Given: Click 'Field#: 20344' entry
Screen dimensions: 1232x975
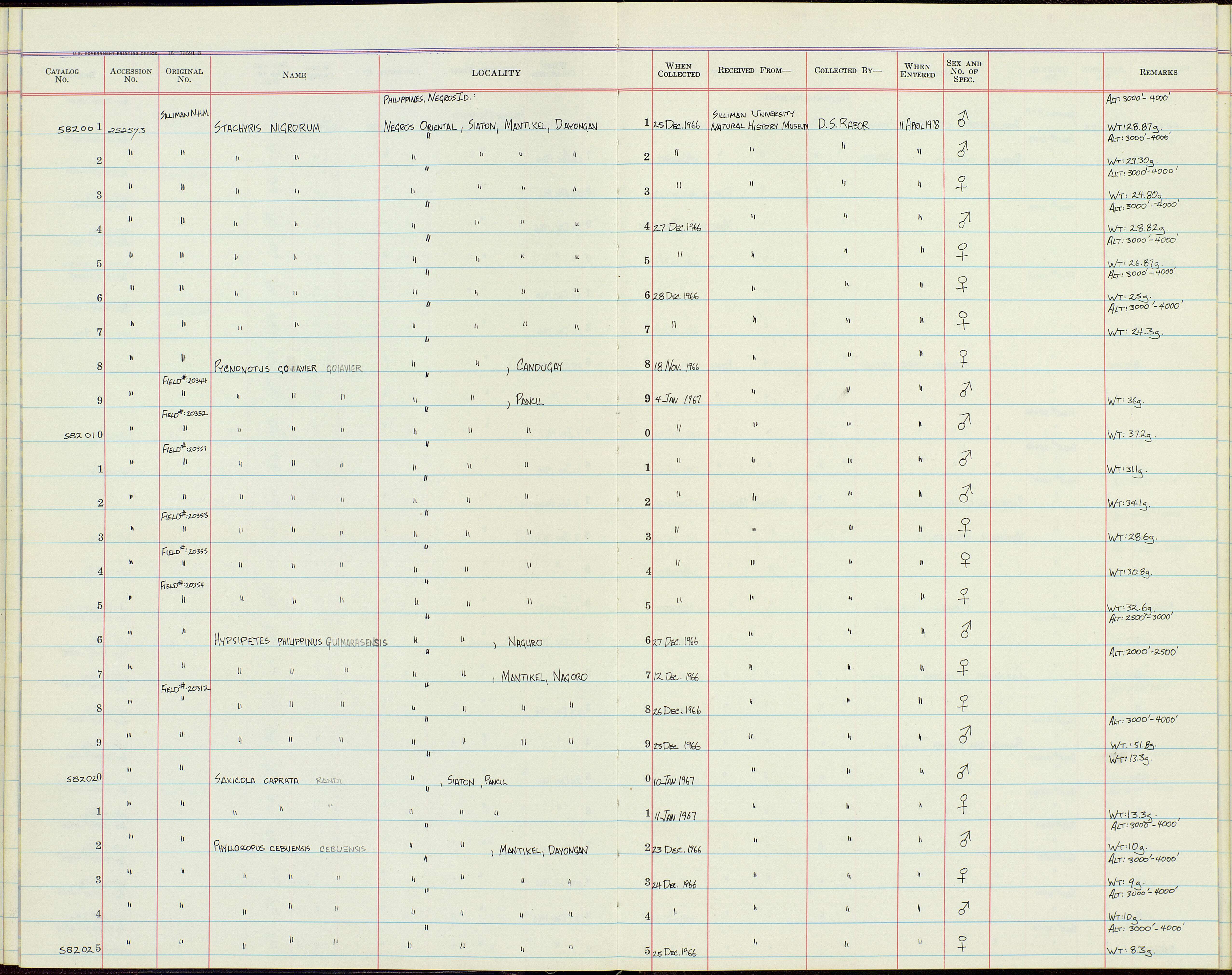Looking at the screenshot, I should pyautogui.click(x=185, y=381).
